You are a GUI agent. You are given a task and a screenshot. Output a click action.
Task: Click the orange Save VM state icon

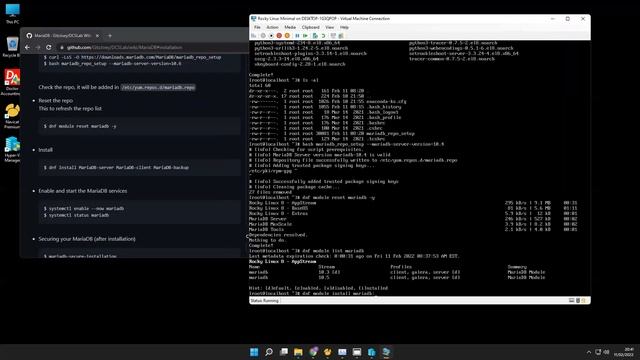(x=287, y=36)
